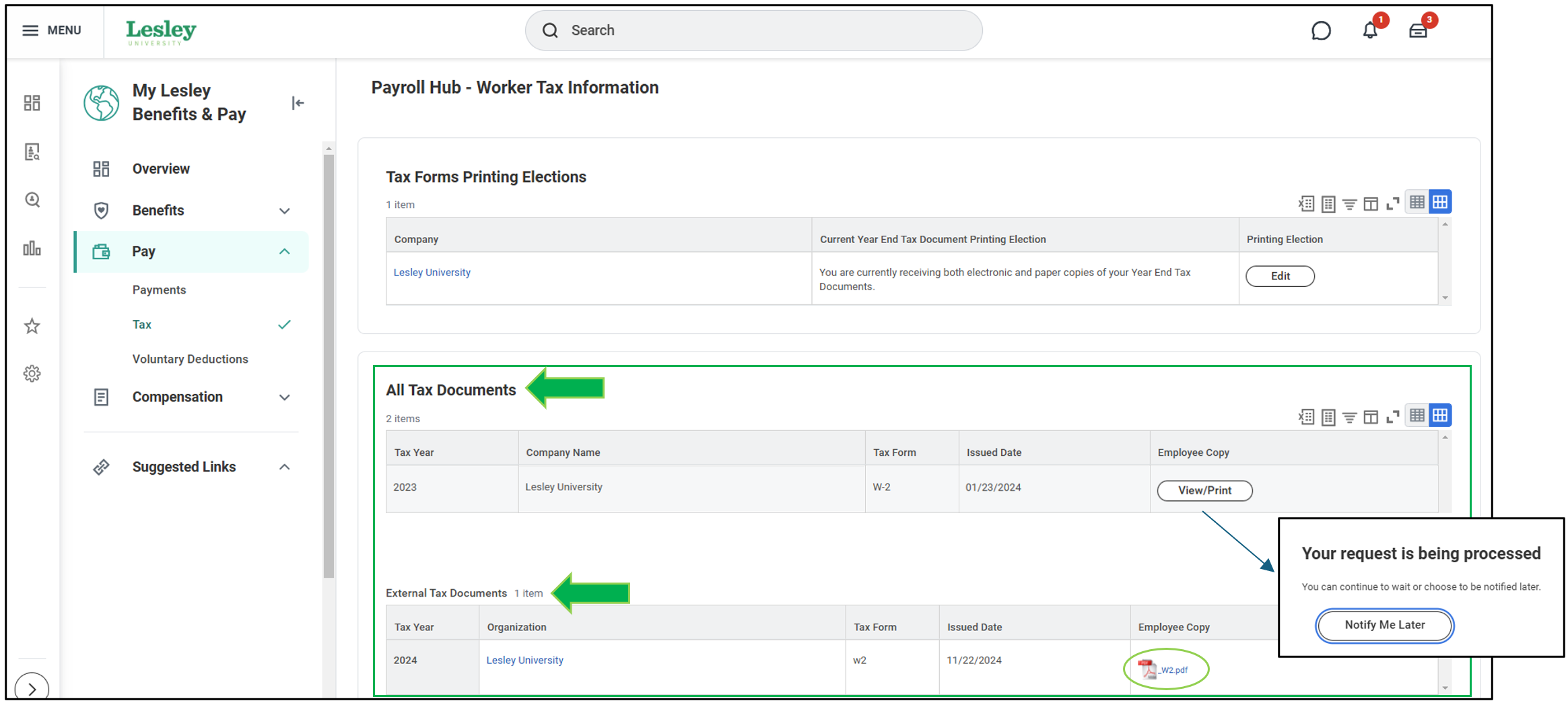Image resolution: width=1568 pixels, height=703 pixels.
Task: Click View/Print for the 2023 W-2
Action: click(x=1204, y=490)
